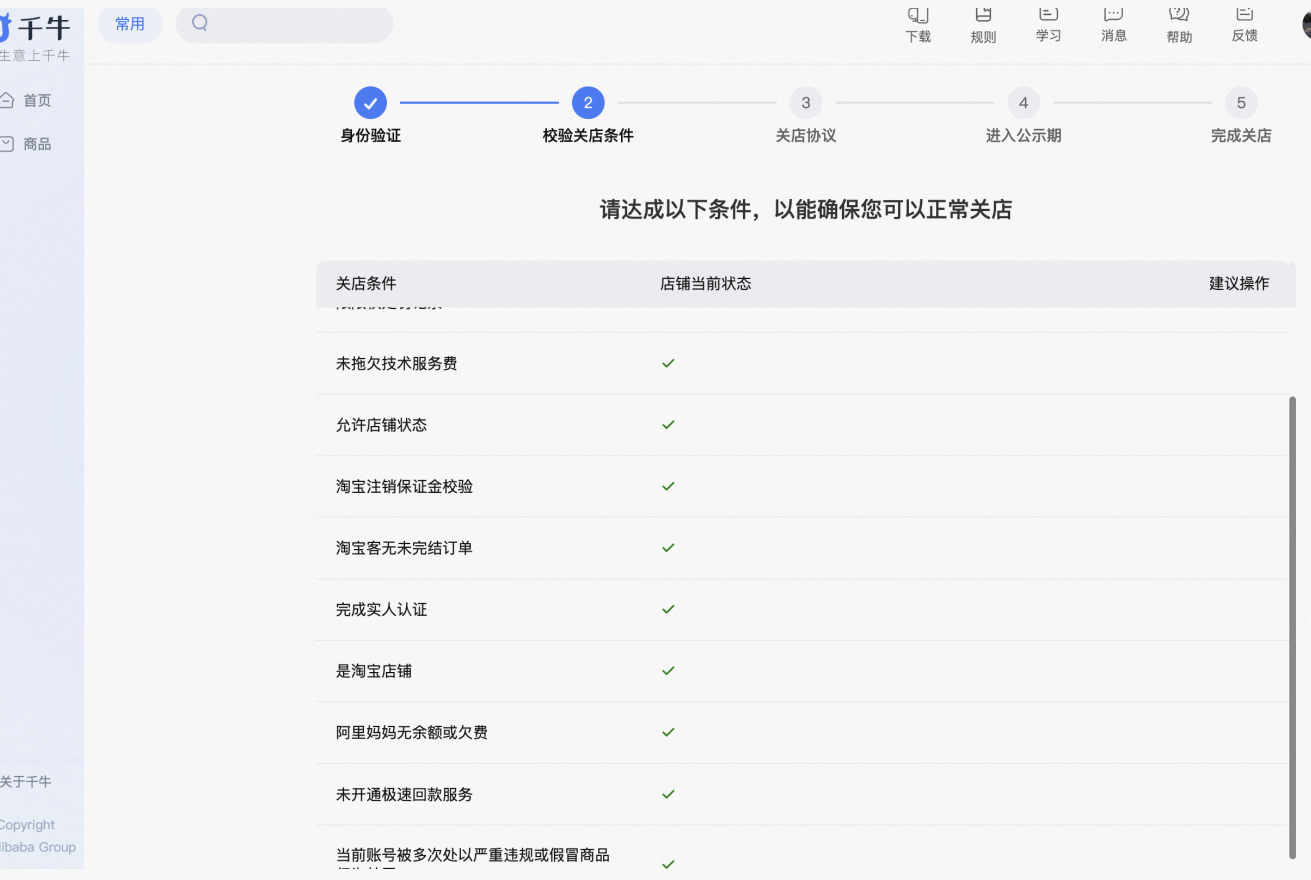Open the 下载 download panel icon
Image resolution: width=1311 pixels, height=880 pixels.
tap(917, 24)
